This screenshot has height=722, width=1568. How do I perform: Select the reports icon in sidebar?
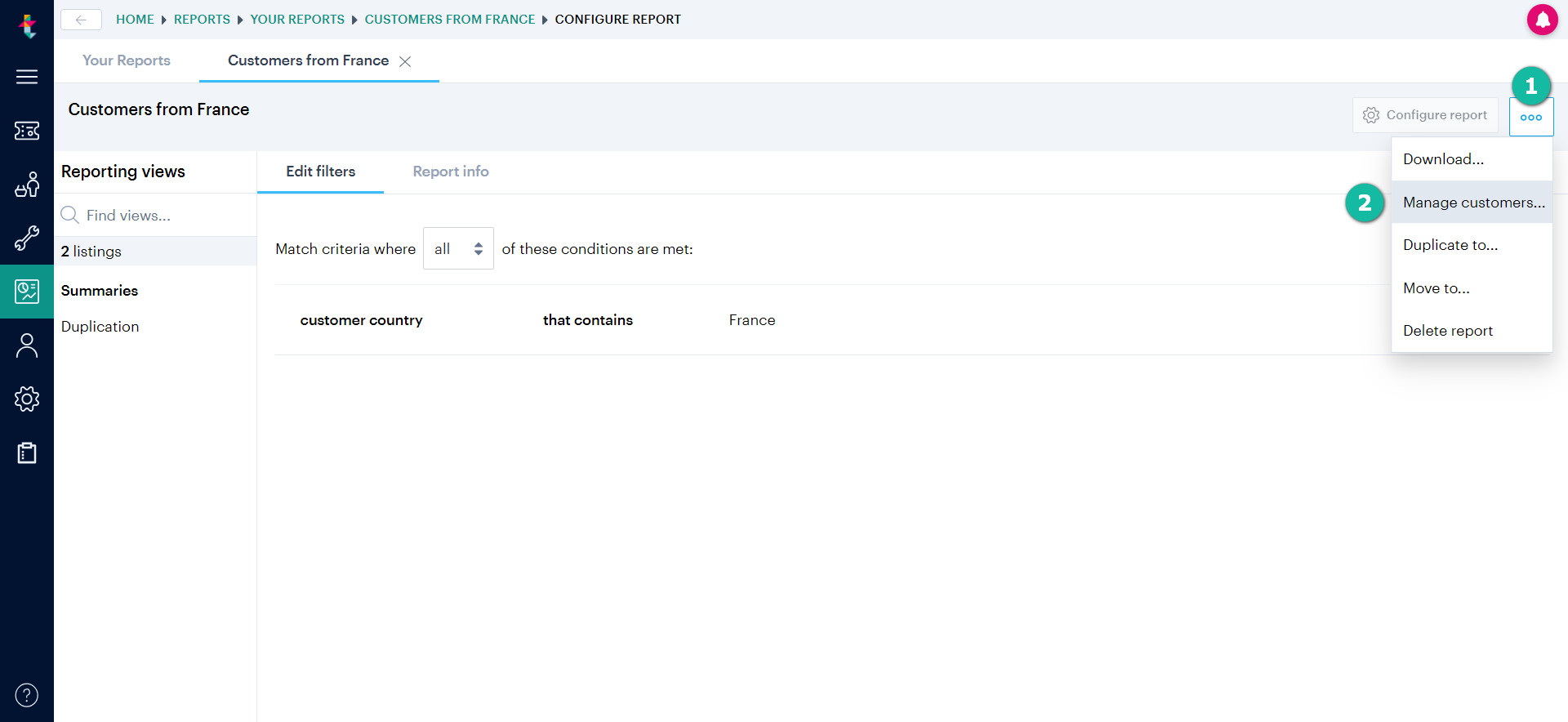pos(27,292)
